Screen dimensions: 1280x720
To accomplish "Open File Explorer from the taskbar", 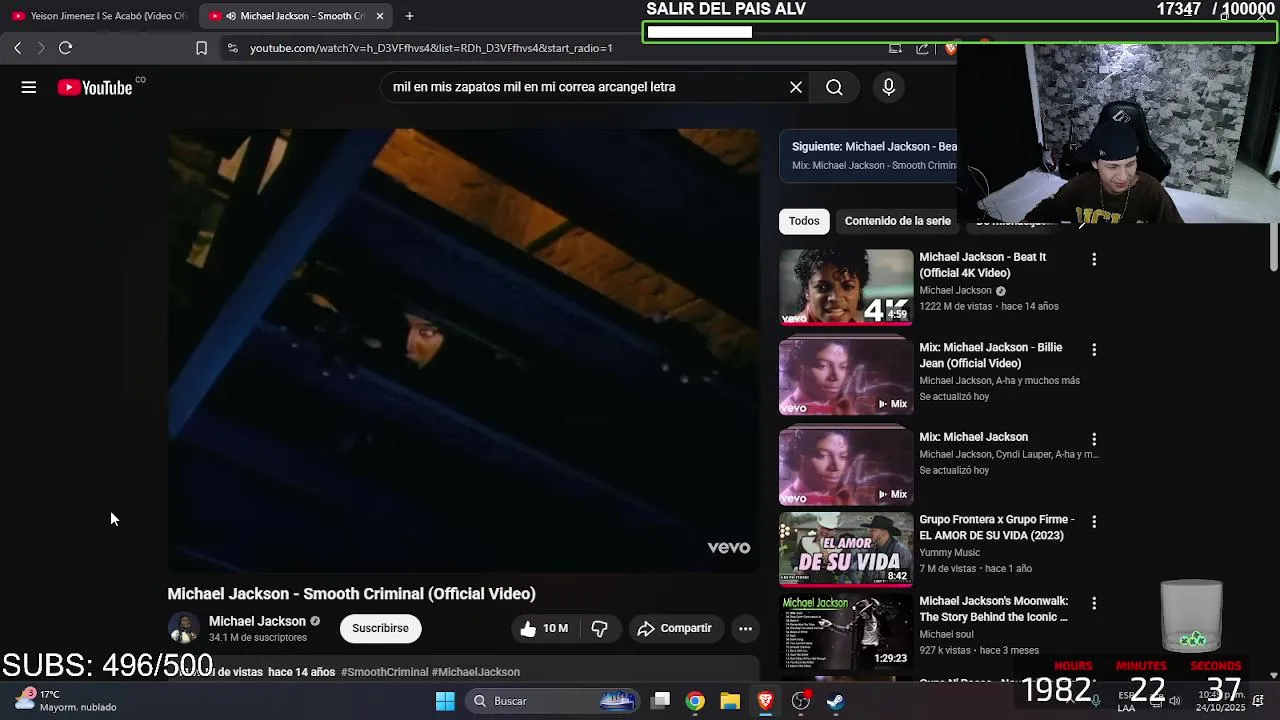I will (x=730, y=701).
